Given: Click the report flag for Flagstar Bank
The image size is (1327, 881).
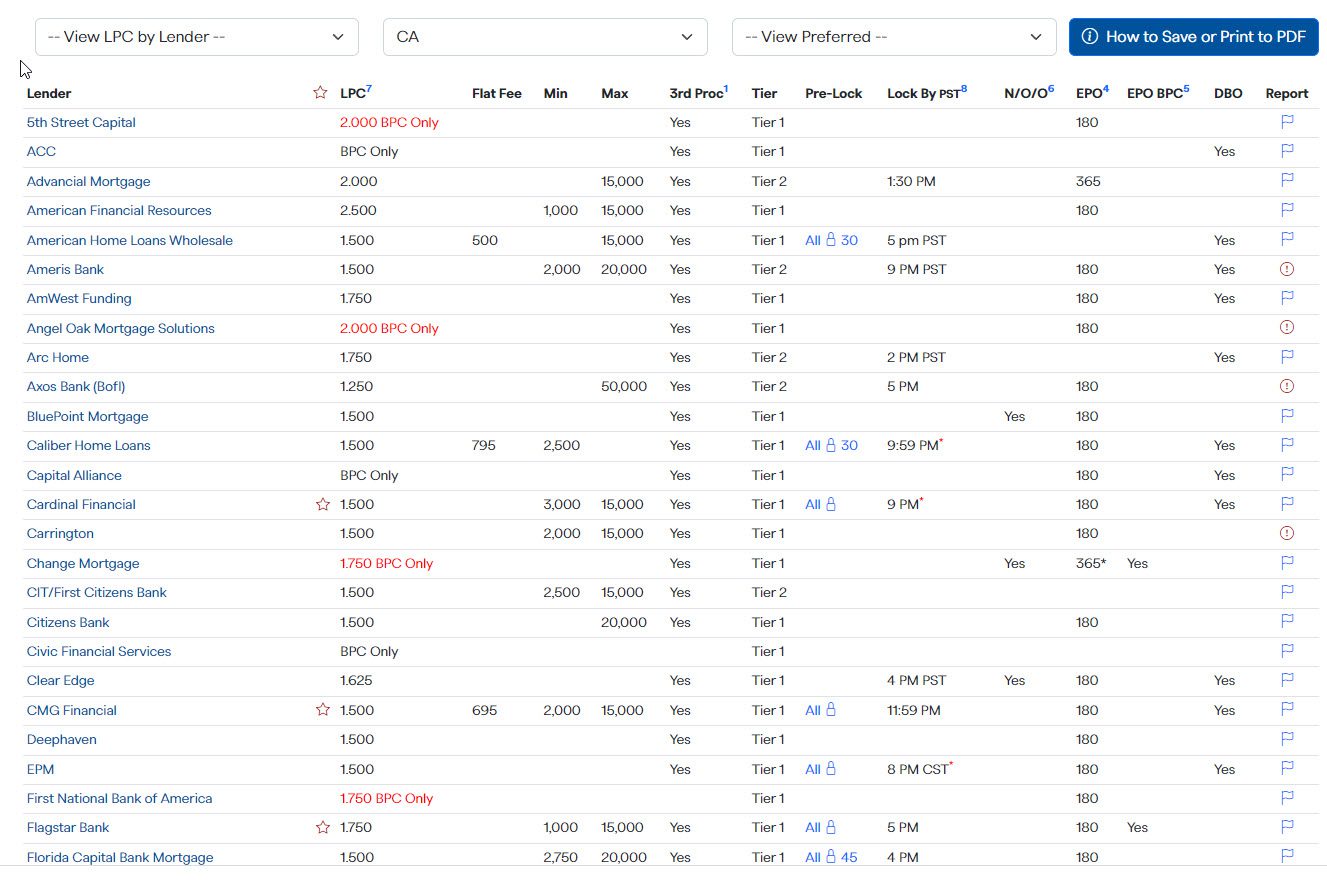Looking at the screenshot, I should 1287,827.
